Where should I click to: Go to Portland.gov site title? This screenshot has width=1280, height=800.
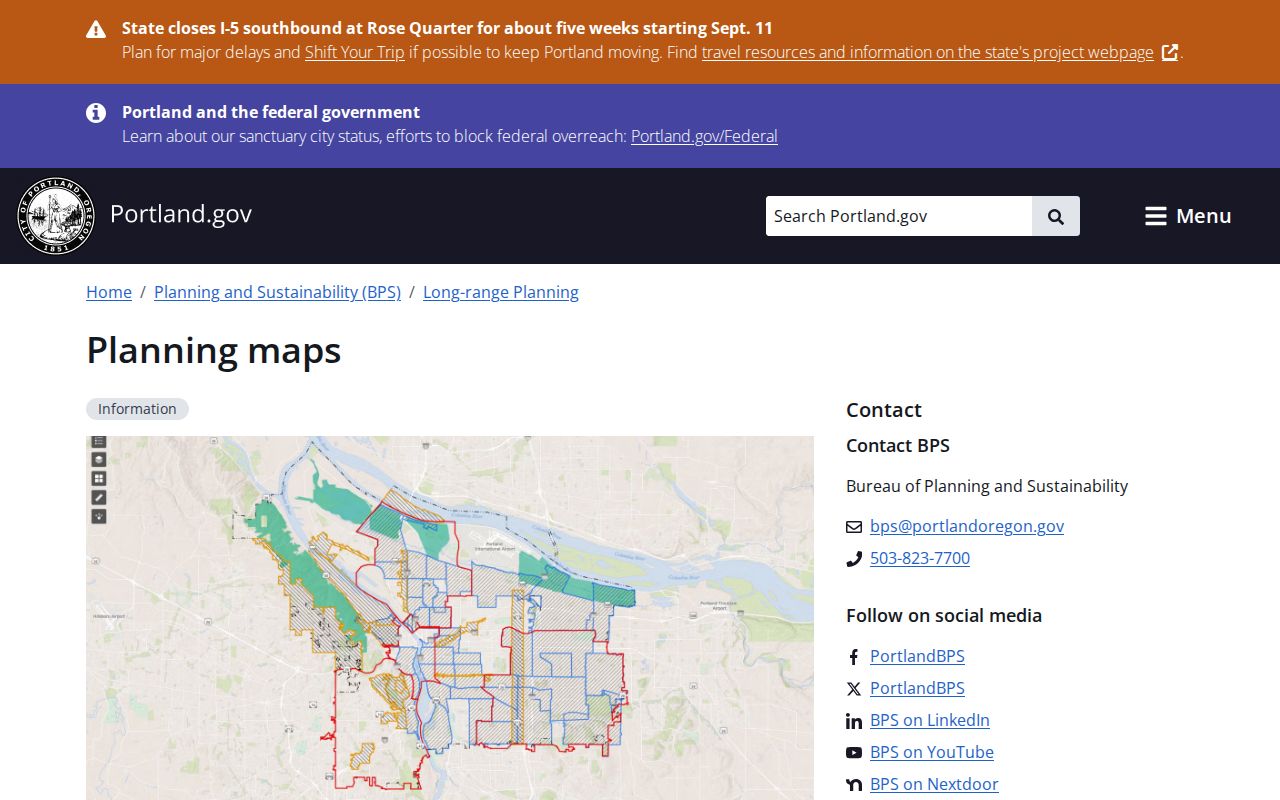pos(181,214)
